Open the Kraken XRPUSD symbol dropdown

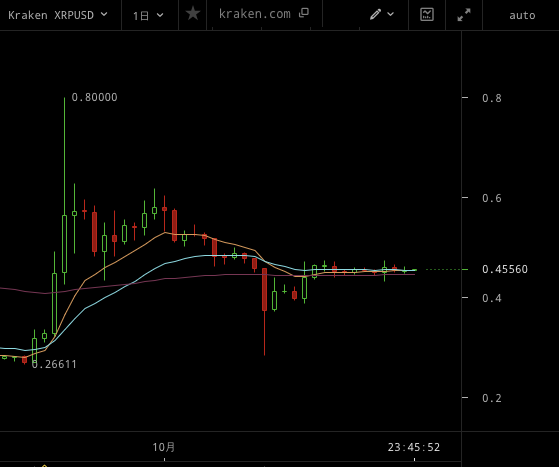tap(58, 15)
